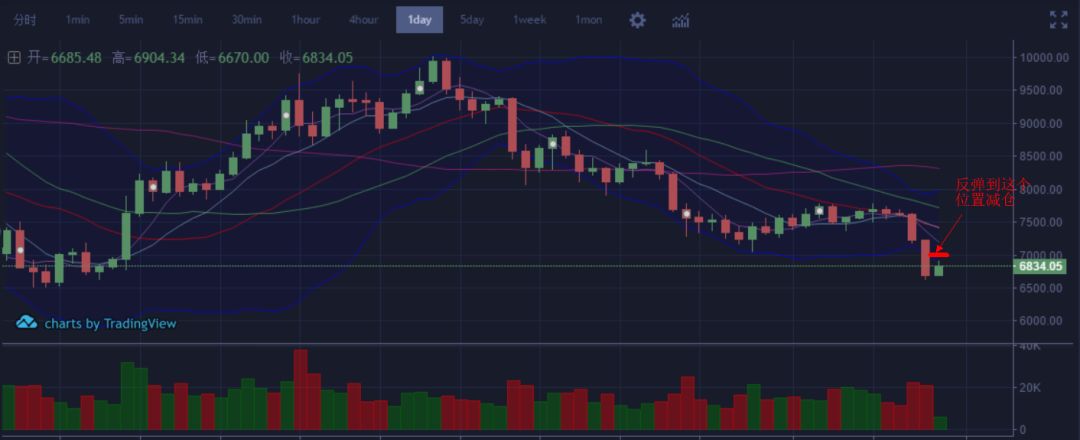Click the close value 6834.05 in legend

pyautogui.click(x=327, y=58)
